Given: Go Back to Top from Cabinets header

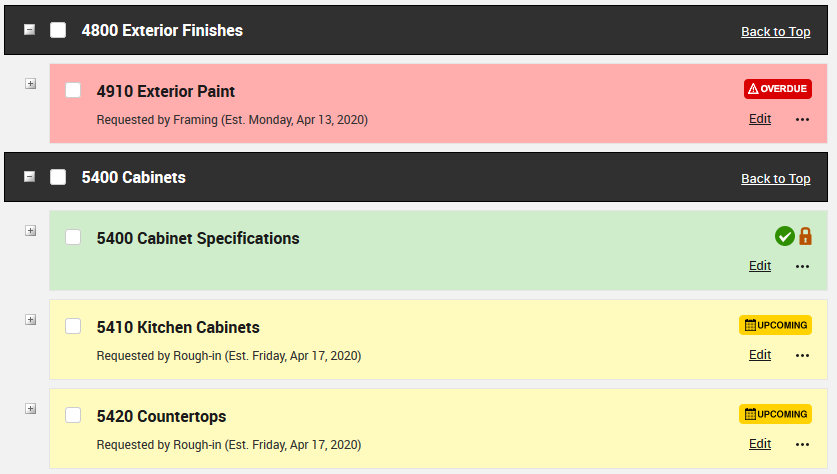Looking at the screenshot, I should (775, 179).
